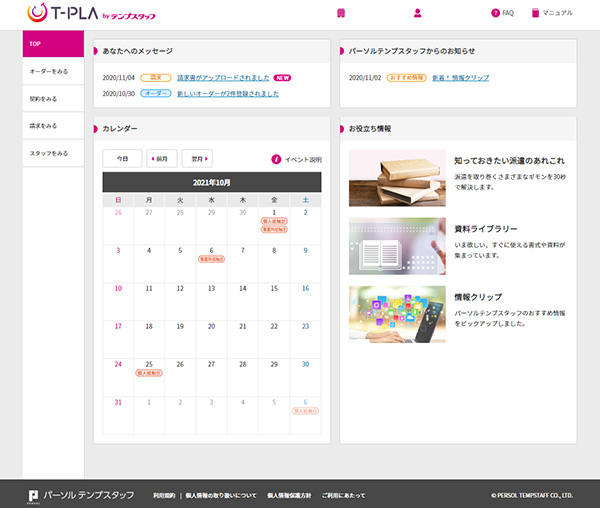Click the event badge on October 25

click(x=149, y=373)
